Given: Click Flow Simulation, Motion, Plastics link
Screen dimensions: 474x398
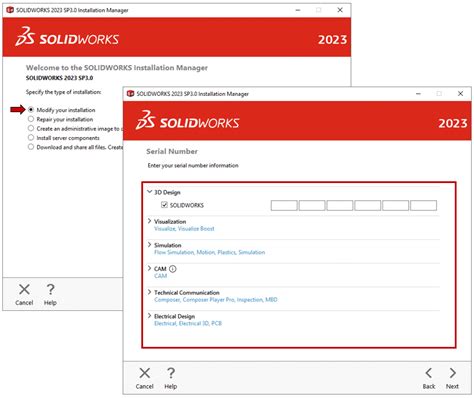Looking at the screenshot, I should click(209, 252).
